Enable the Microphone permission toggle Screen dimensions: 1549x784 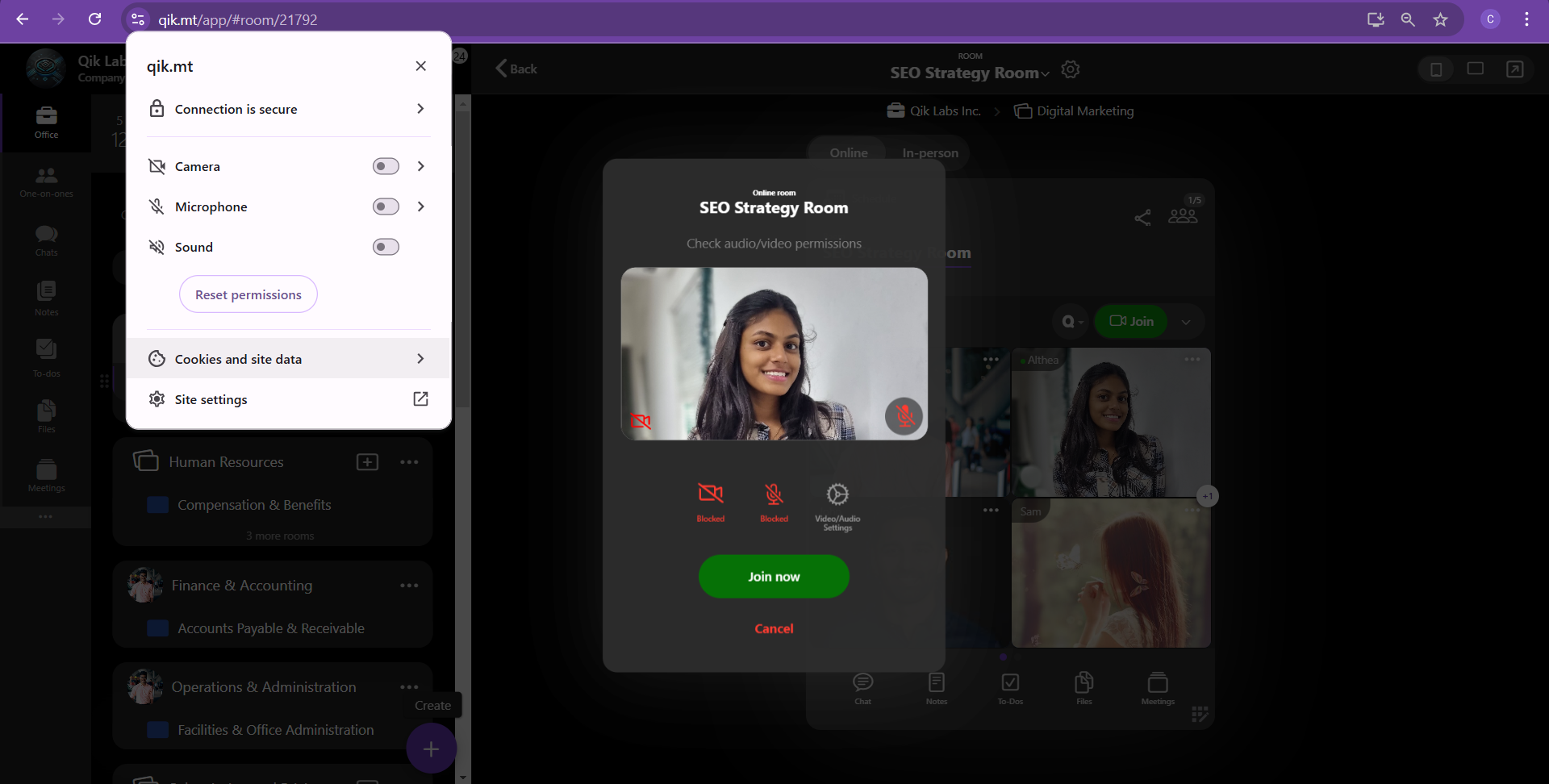coord(386,206)
